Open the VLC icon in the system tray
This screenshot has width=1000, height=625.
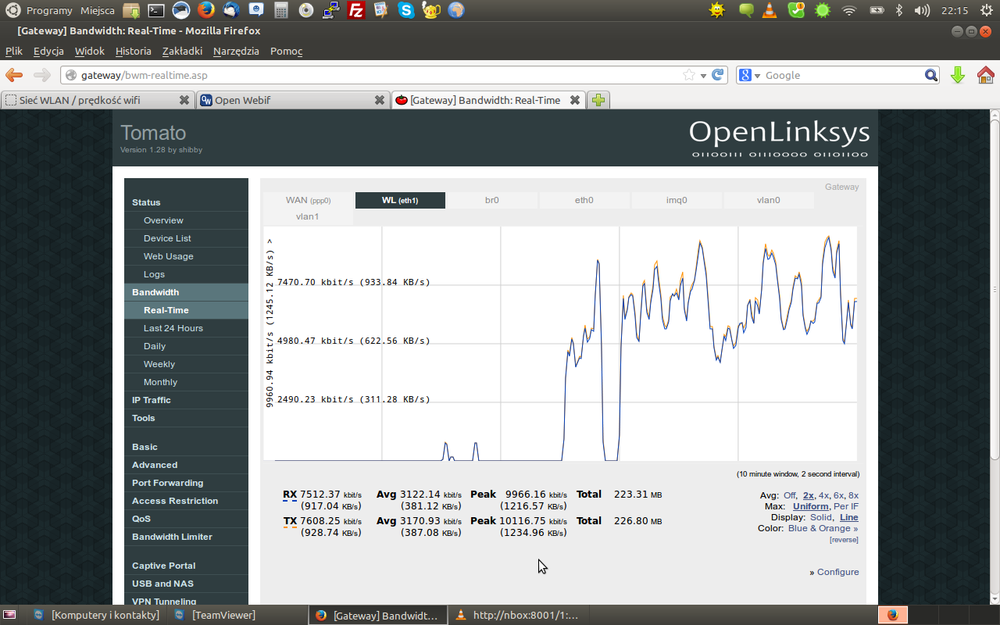click(x=770, y=11)
